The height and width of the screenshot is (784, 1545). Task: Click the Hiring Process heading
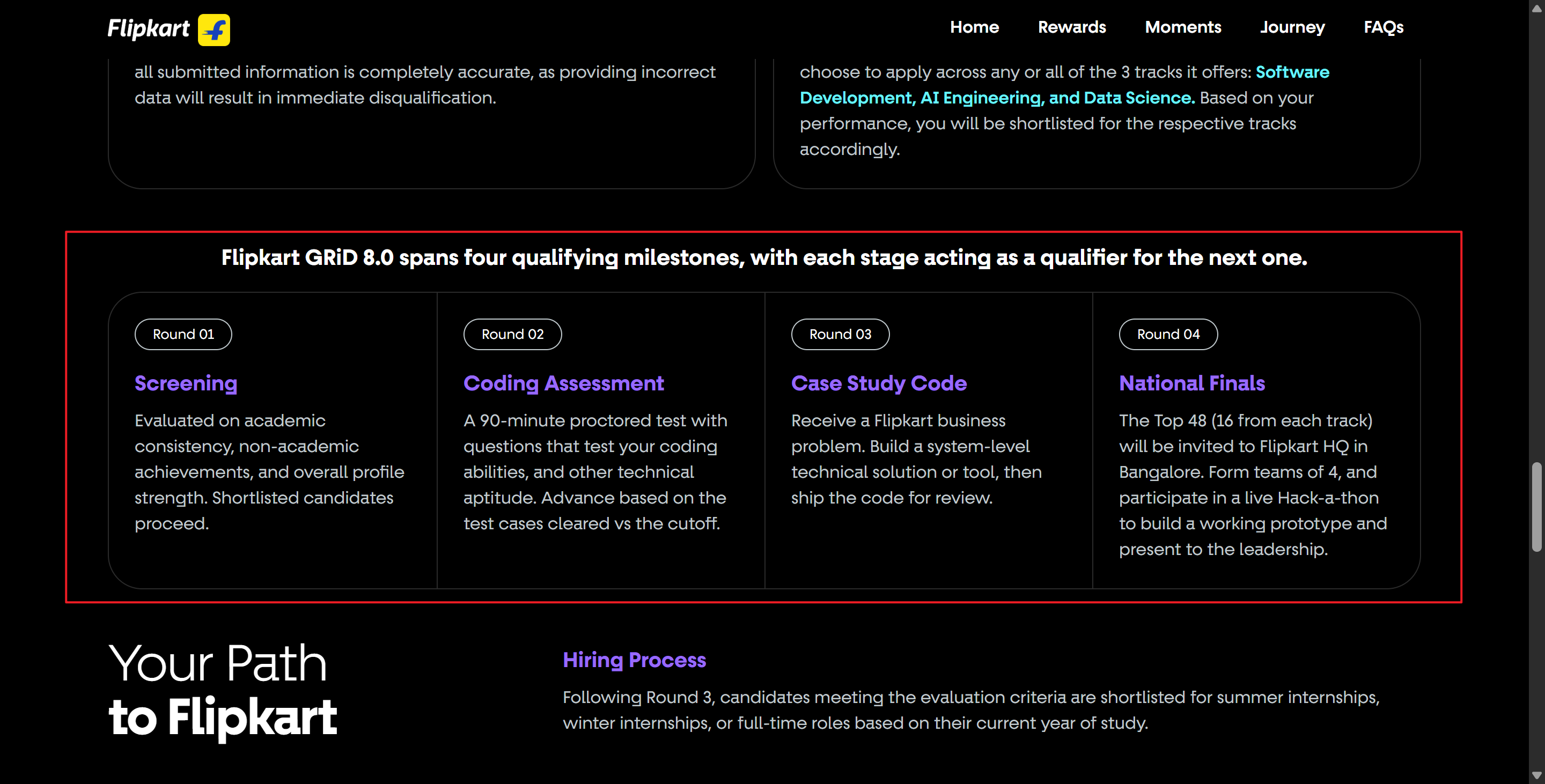[635, 660]
